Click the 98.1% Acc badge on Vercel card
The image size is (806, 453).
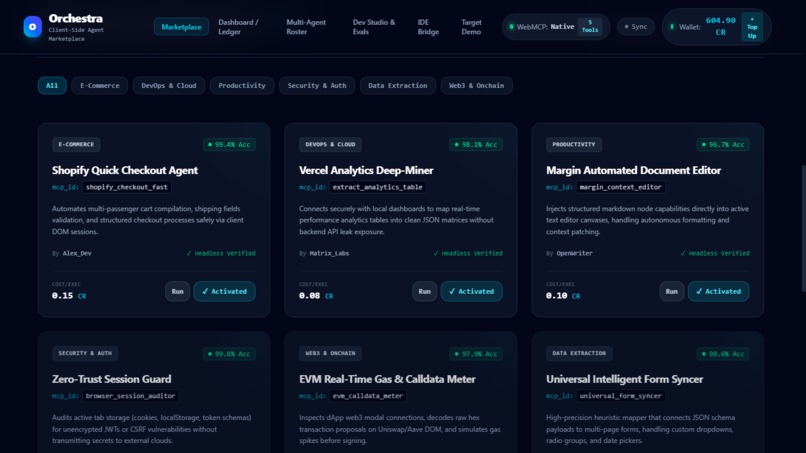pos(476,144)
